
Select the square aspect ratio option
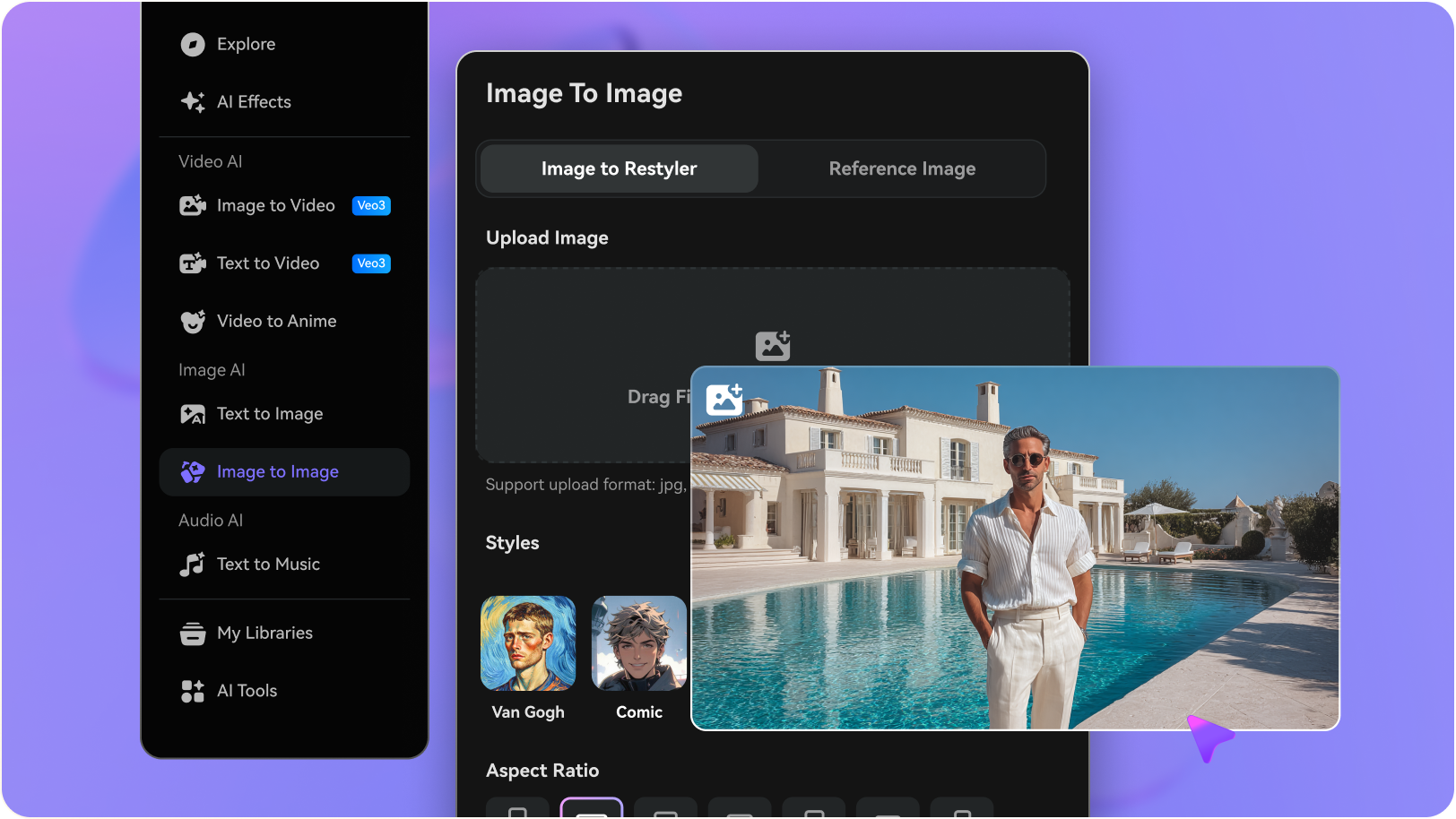pyautogui.click(x=516, y=809)
